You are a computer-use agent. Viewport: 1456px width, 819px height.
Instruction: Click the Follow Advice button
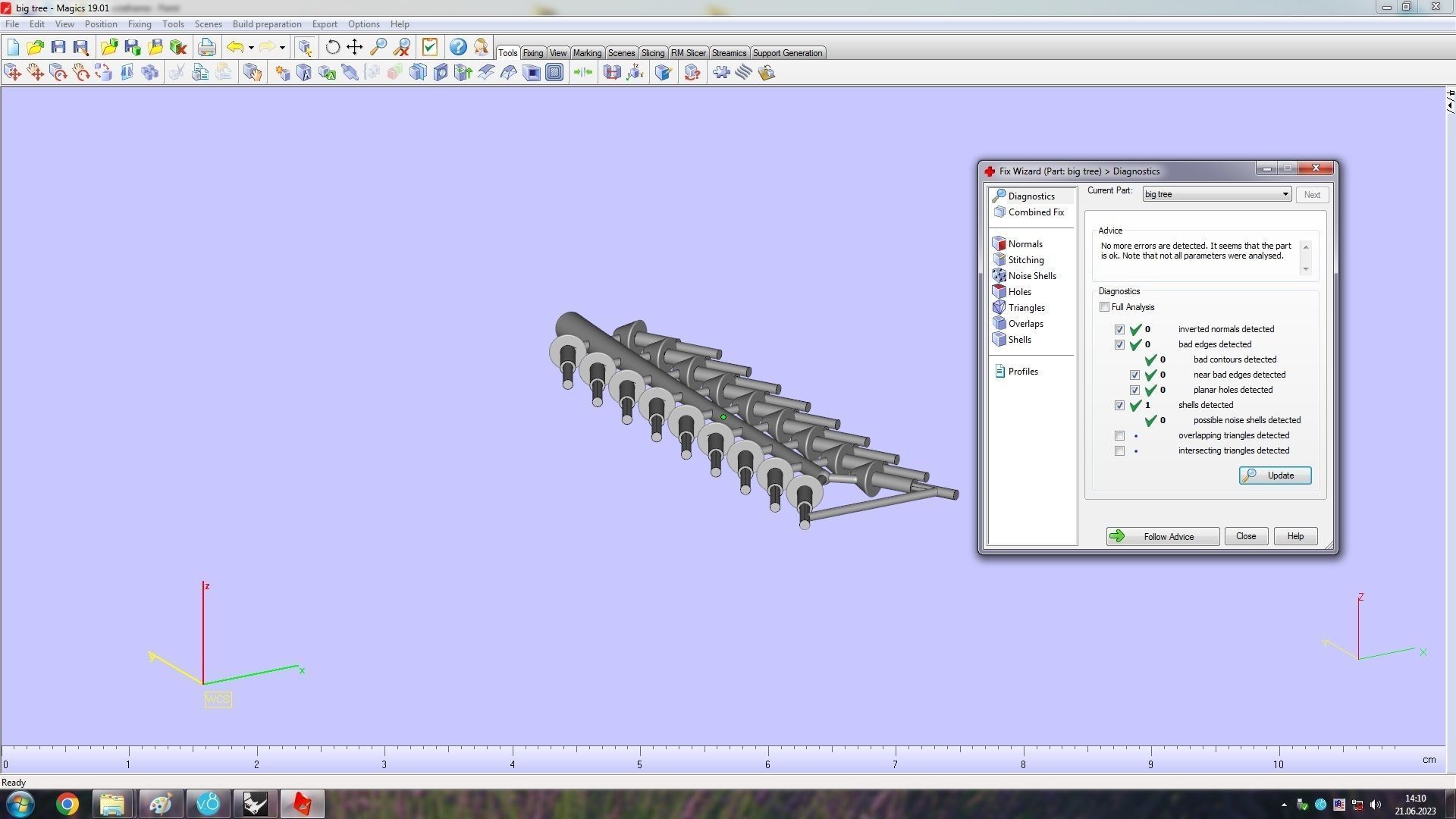coord(1162,537)
